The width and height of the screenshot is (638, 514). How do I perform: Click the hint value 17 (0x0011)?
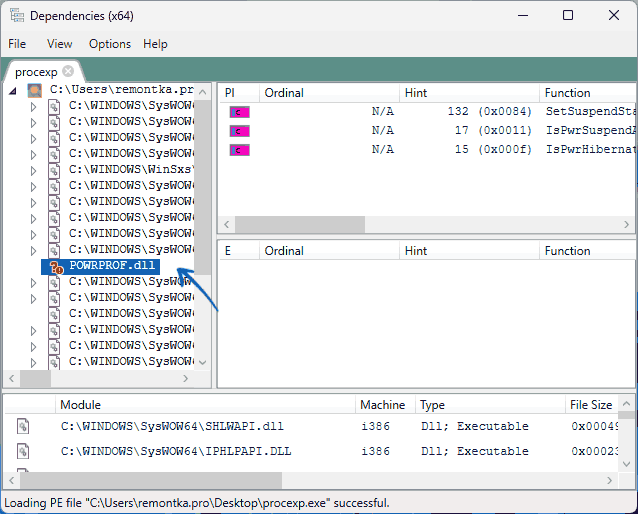[x=493, y=131]
